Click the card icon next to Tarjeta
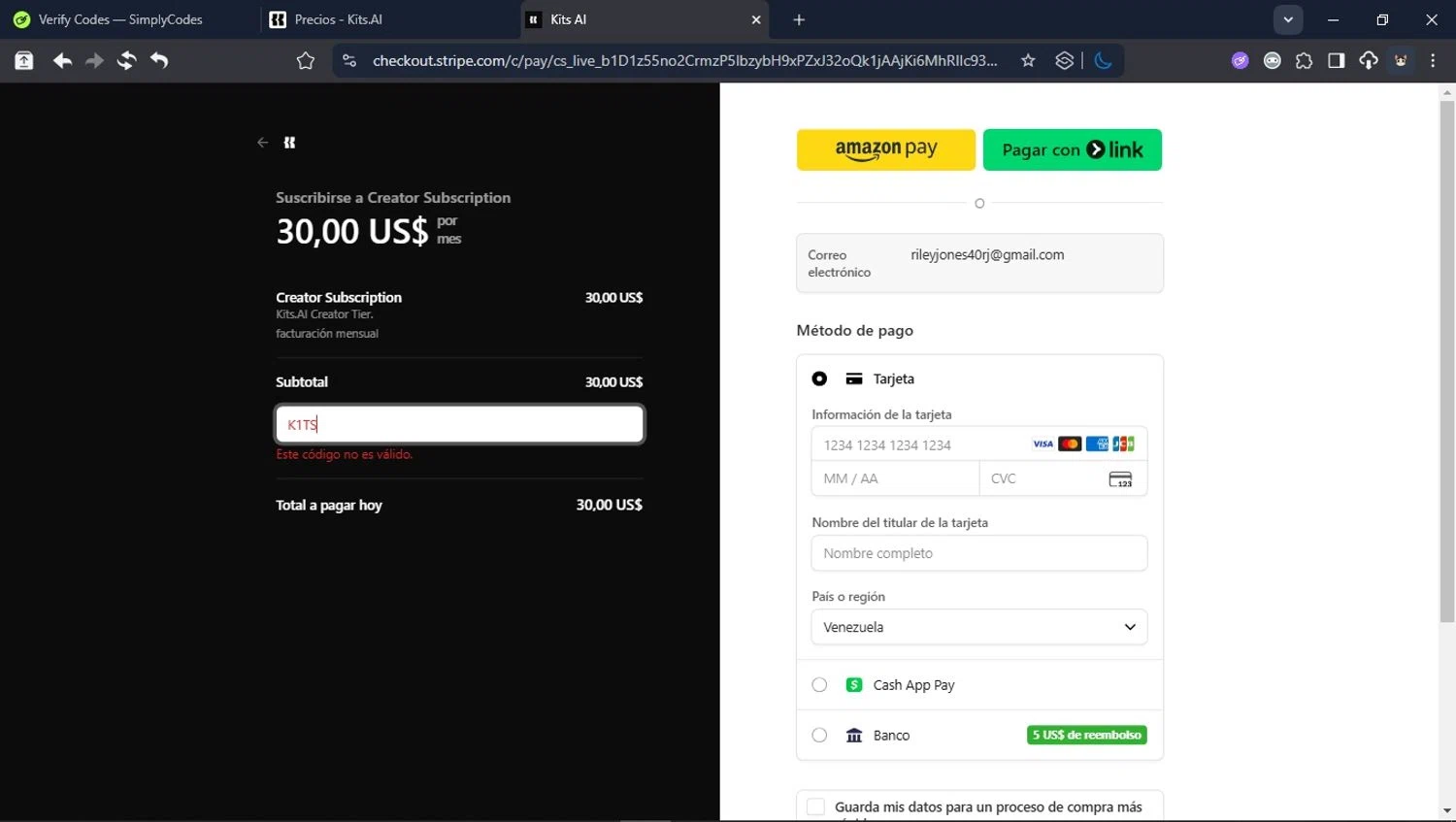 [x=854, y=379]
